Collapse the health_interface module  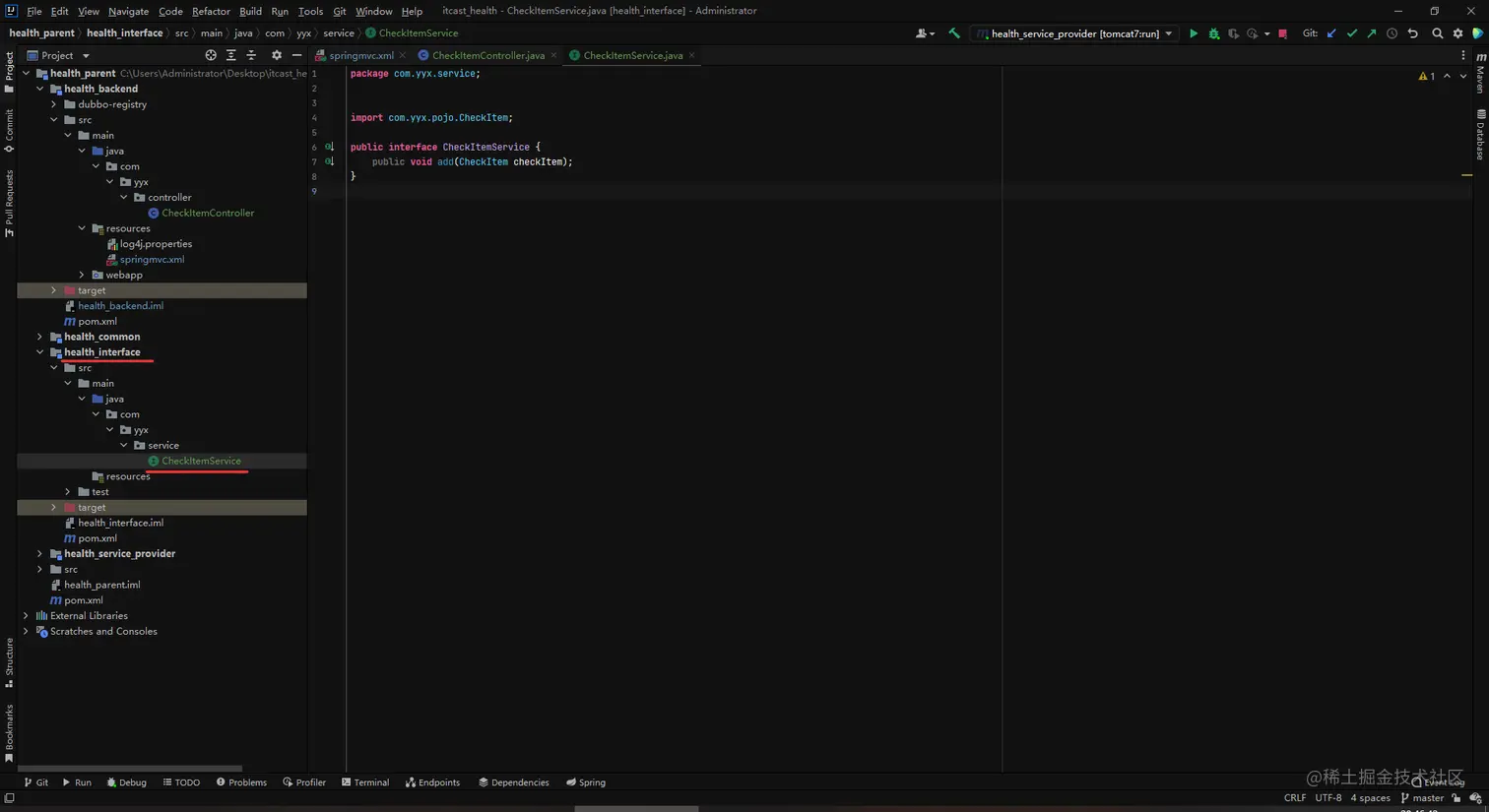tap(40, 352)
